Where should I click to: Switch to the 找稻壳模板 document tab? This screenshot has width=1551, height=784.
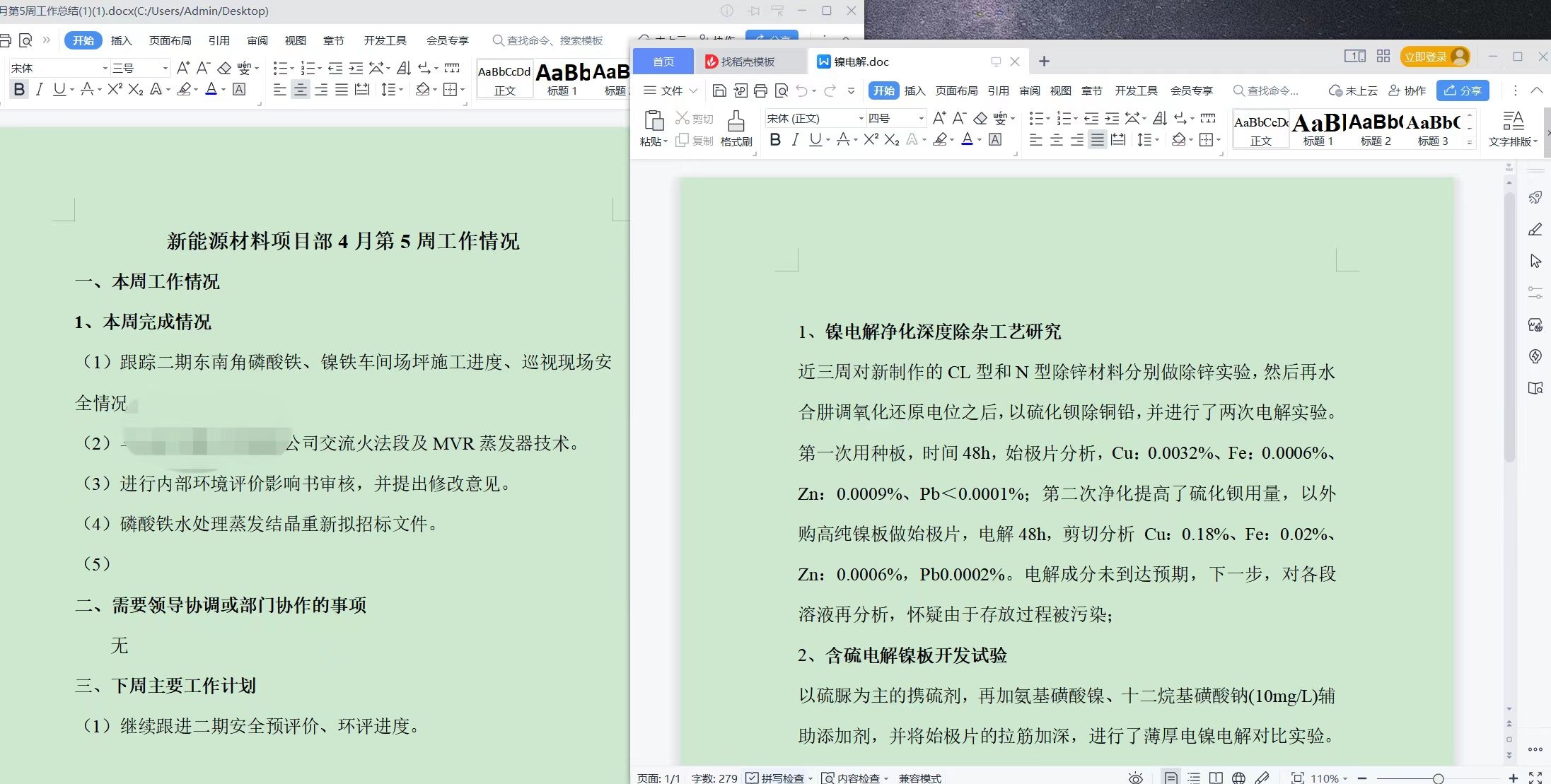[x=750, y=62]
